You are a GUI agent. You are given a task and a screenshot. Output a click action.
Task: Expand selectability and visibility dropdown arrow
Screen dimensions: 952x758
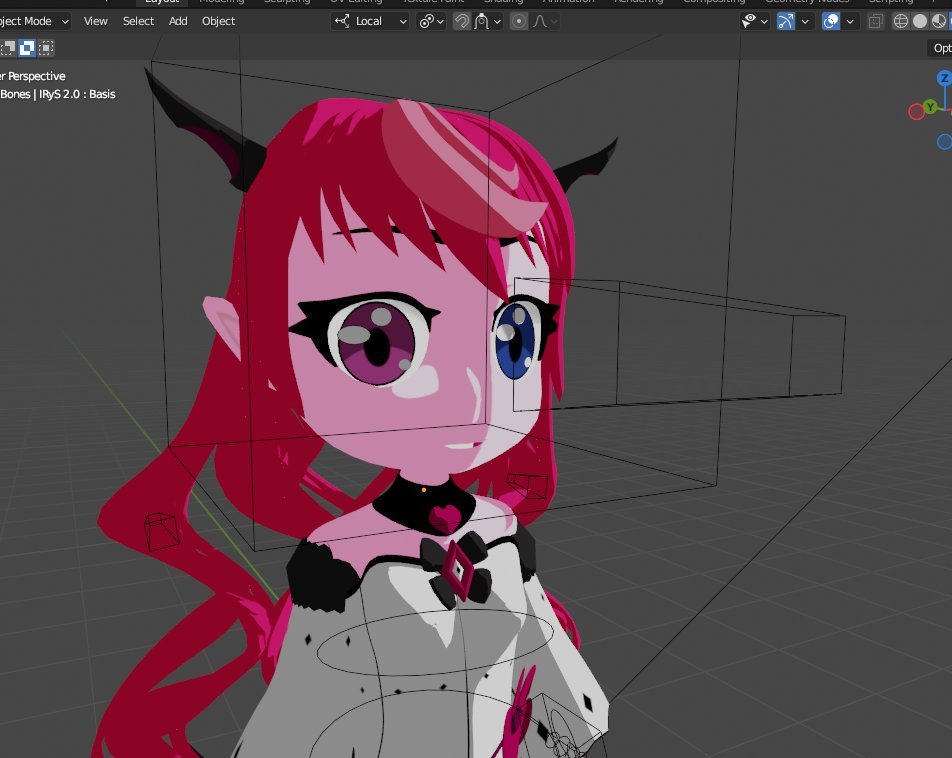point(764,22)
